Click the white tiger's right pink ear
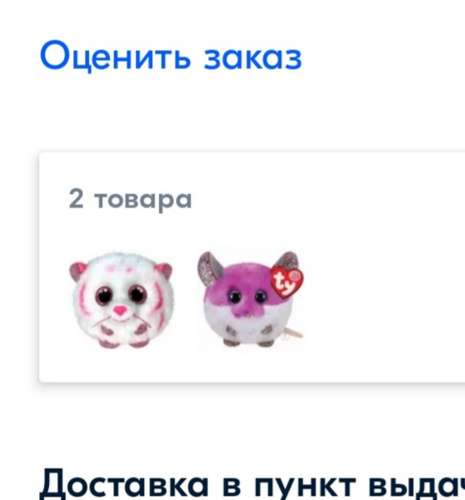Image resolution: width=465 pixels, height=500 pixels. tap(164, 270)
